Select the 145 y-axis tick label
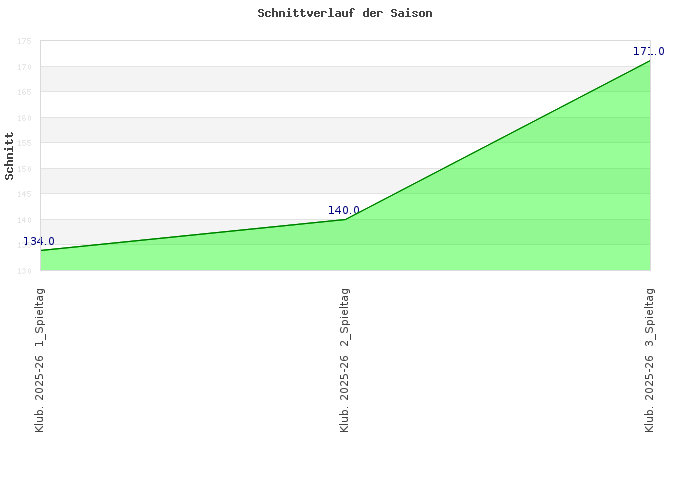The image size is (690, 500). pos(24,194)
